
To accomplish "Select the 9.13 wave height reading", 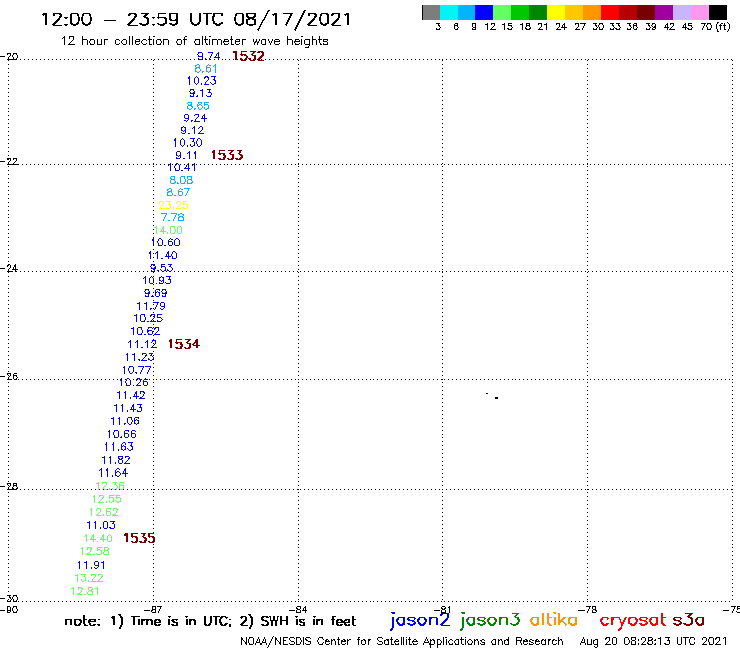I will (x=201, y=93).
